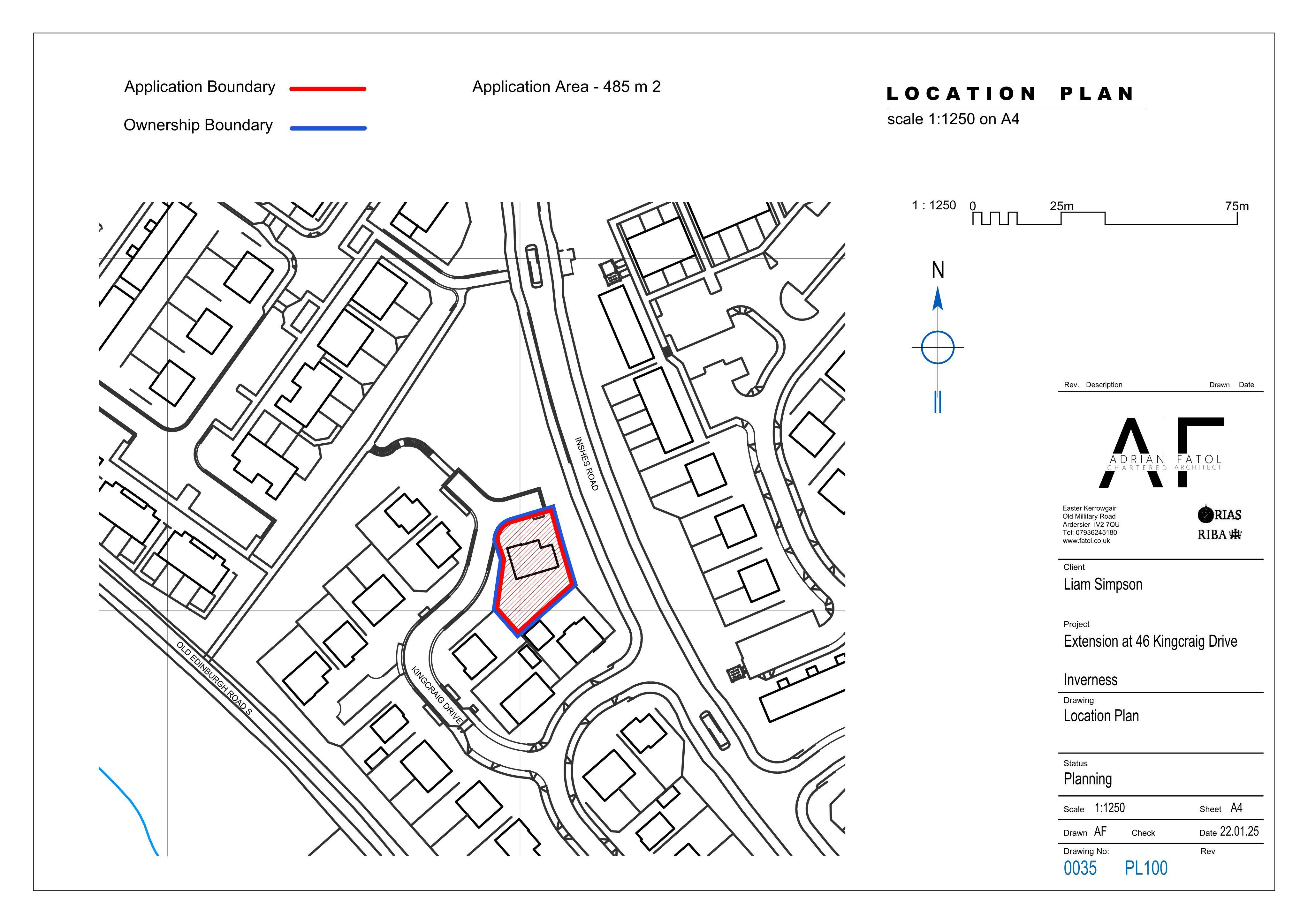Click the INSHES ROAD street label

pyautogui.click(x=587, y=464)
